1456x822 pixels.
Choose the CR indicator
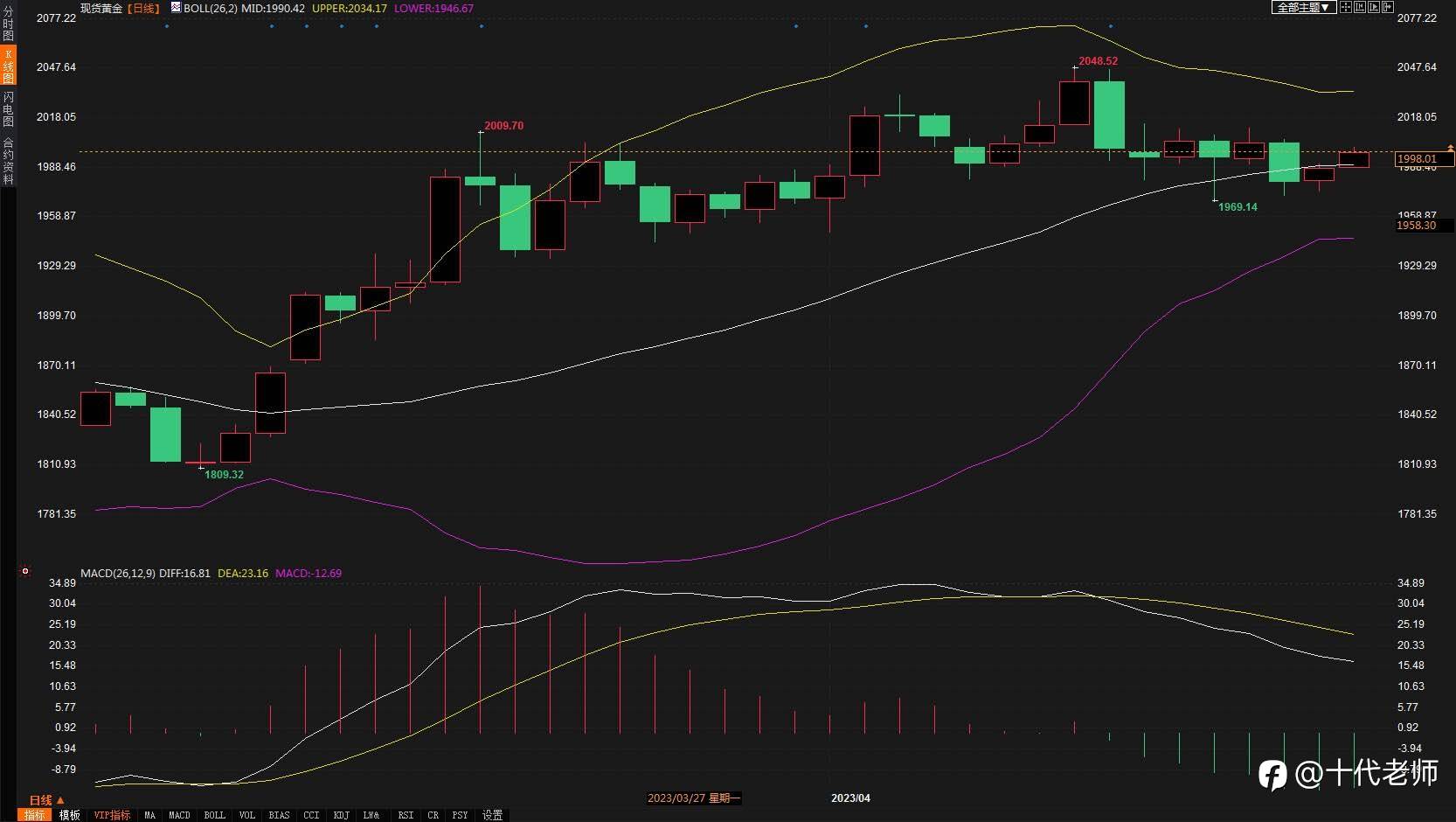pyautogui.click(x=433, y=815)
